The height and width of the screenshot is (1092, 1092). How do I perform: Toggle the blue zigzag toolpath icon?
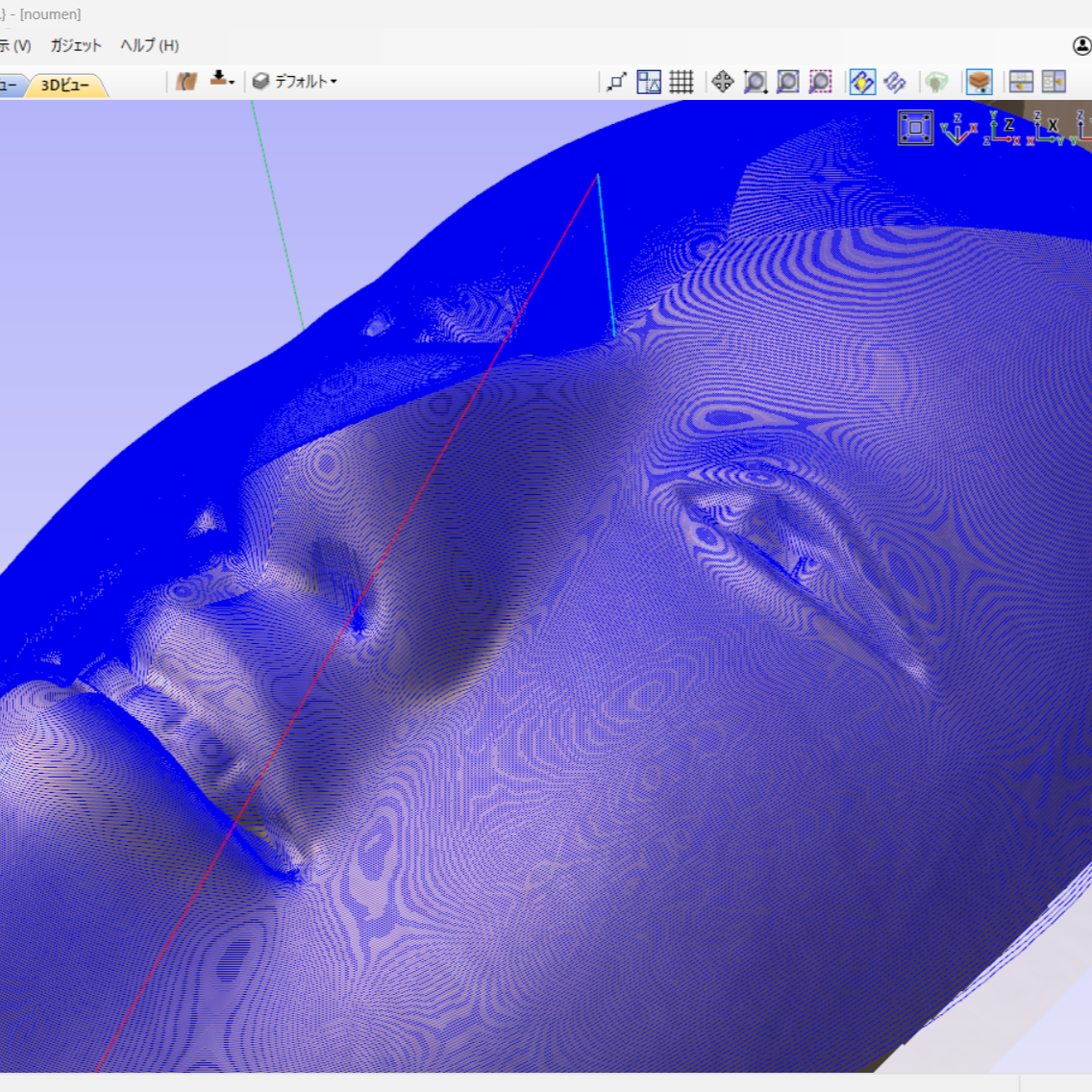tap(895, 82)
